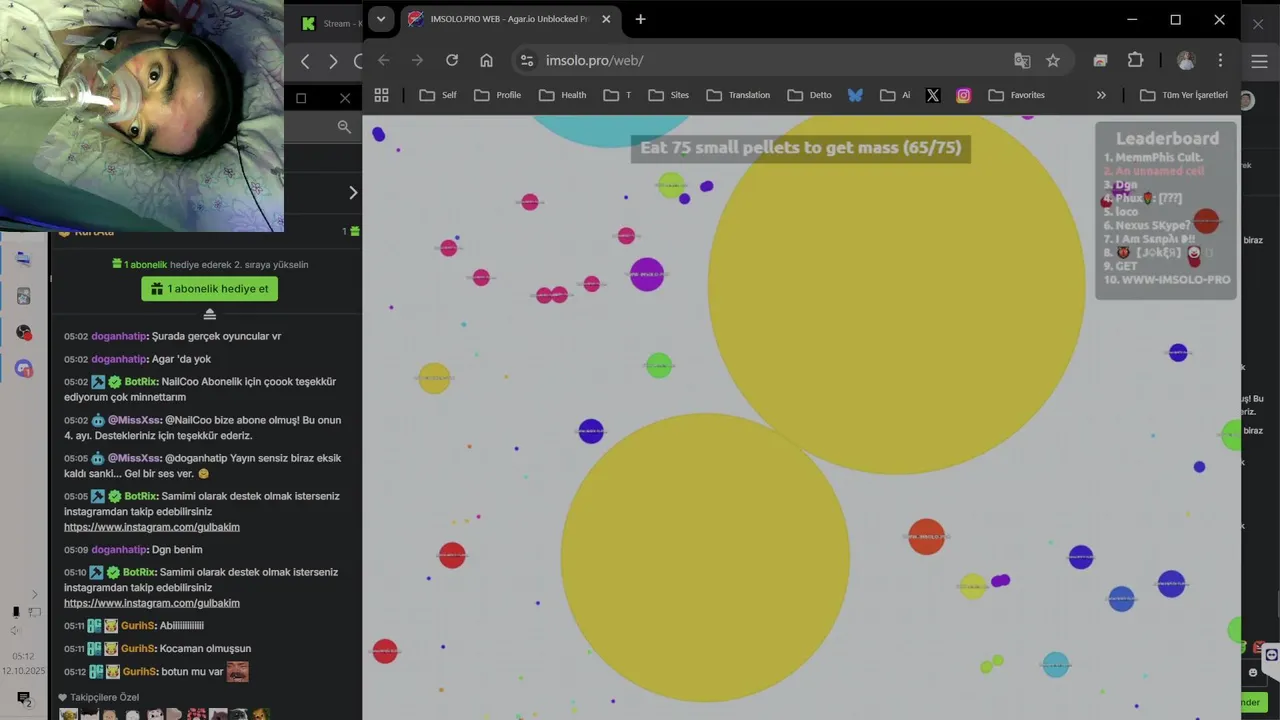The image size is (1280, 720).
Task: Open the Bluesky butterfly bookmark
Action: (x=855, y=95)
